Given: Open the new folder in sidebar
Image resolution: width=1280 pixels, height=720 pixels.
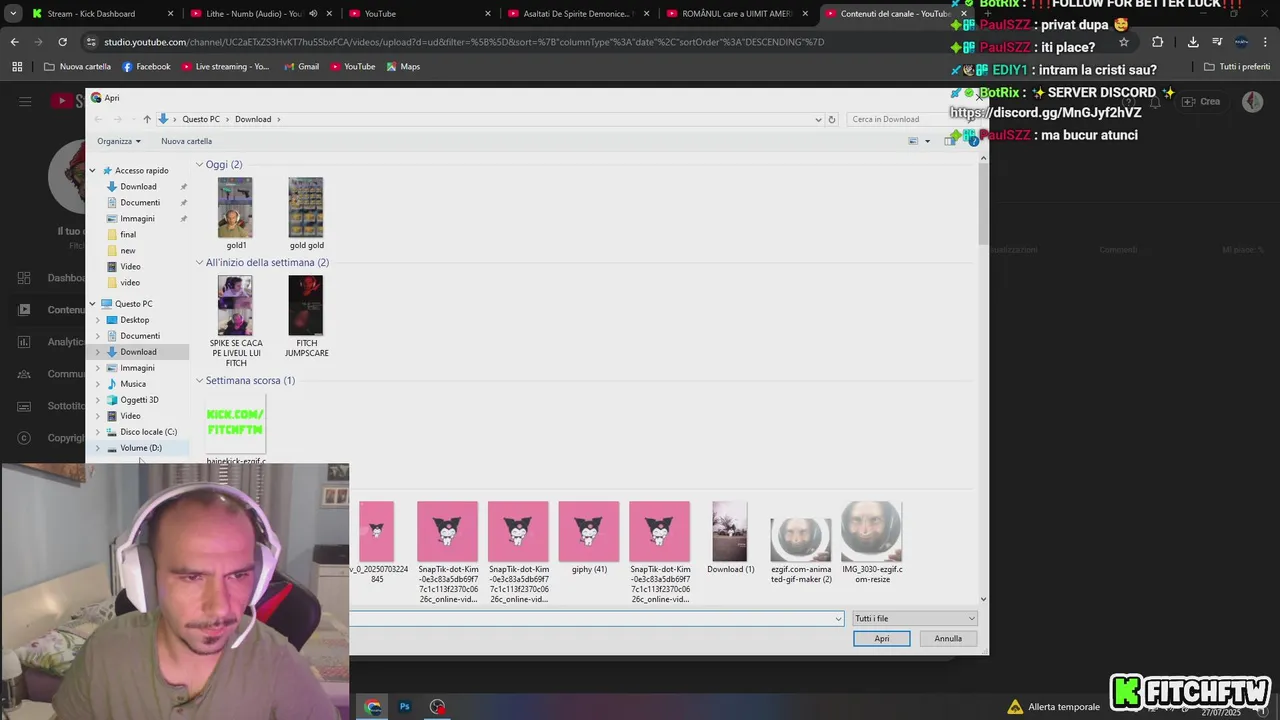Looking at the screenshot, I should [x=128, y=250].
